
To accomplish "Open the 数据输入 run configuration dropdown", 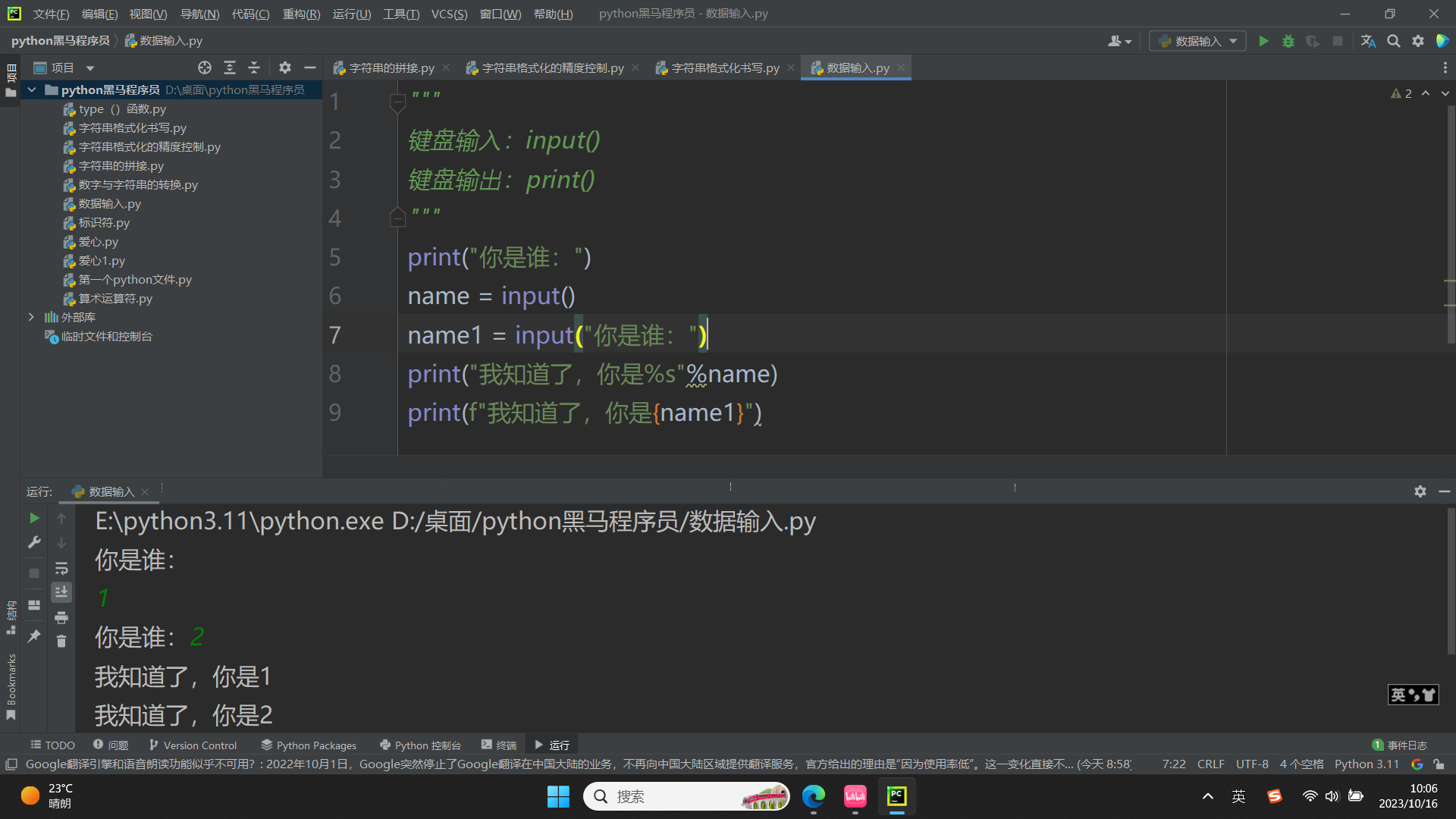I will tap(1198, 41).
